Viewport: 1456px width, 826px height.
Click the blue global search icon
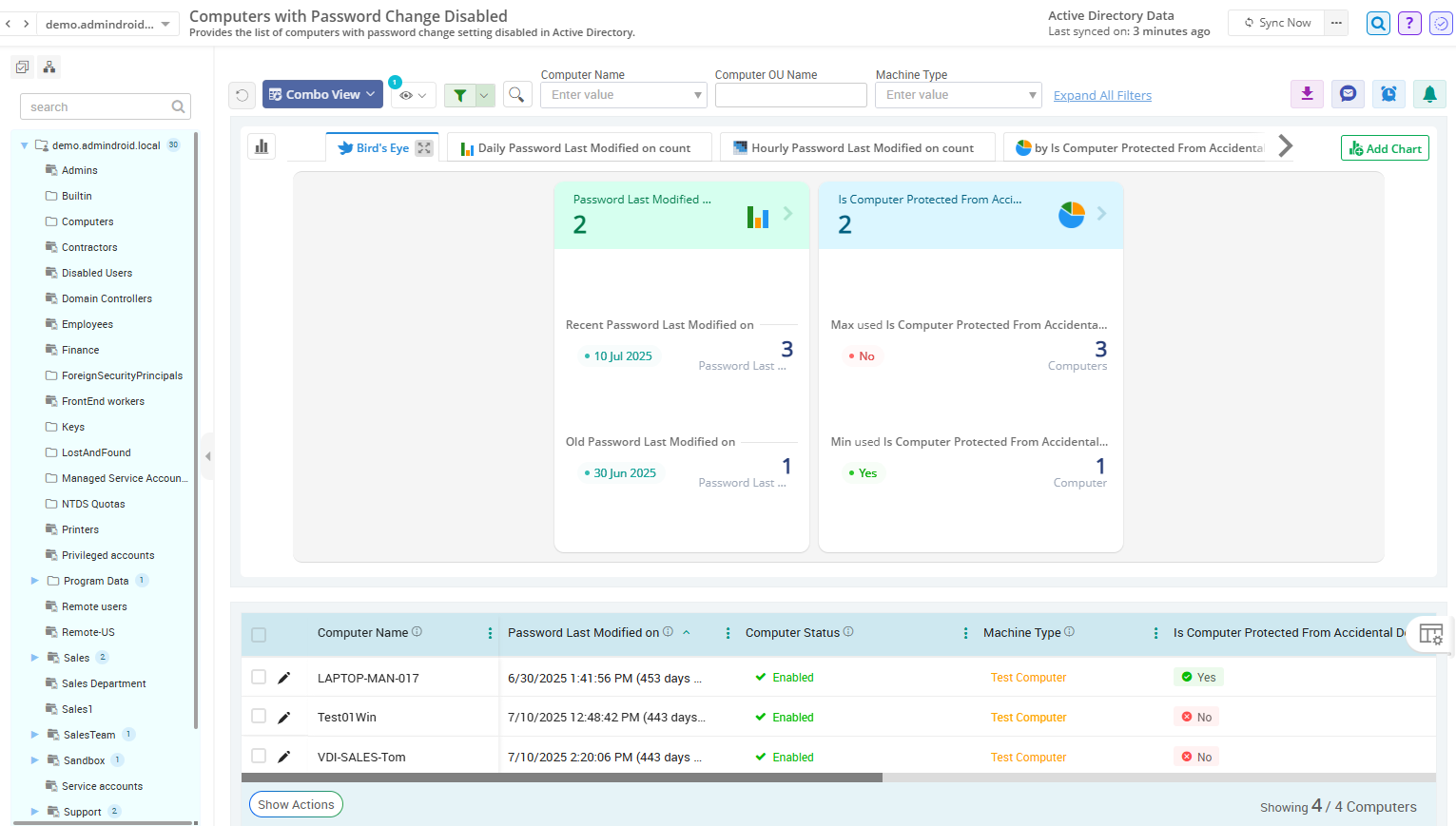click(x=1378, y=23)
